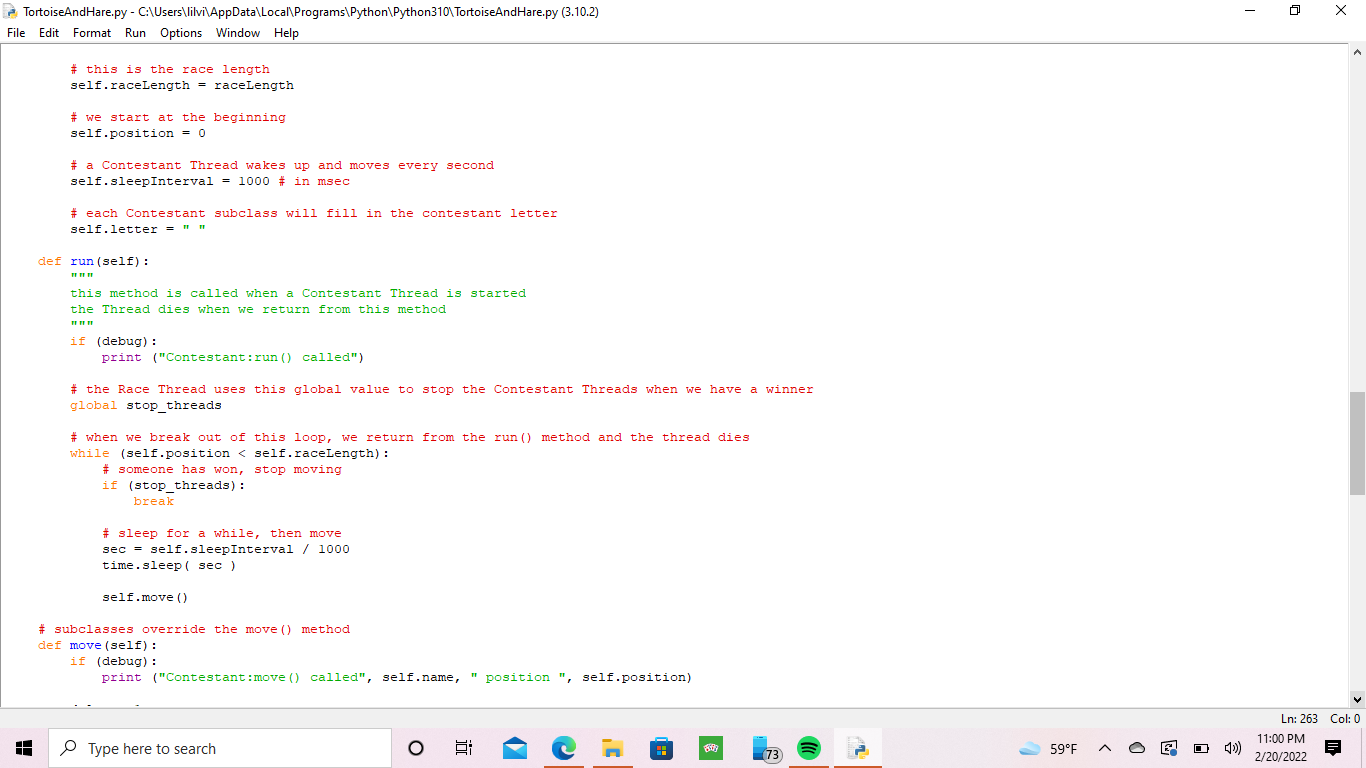Viewport: 1366px width, 768px height.
Task: Click the 'def run(self):' line
Action: 94,261
